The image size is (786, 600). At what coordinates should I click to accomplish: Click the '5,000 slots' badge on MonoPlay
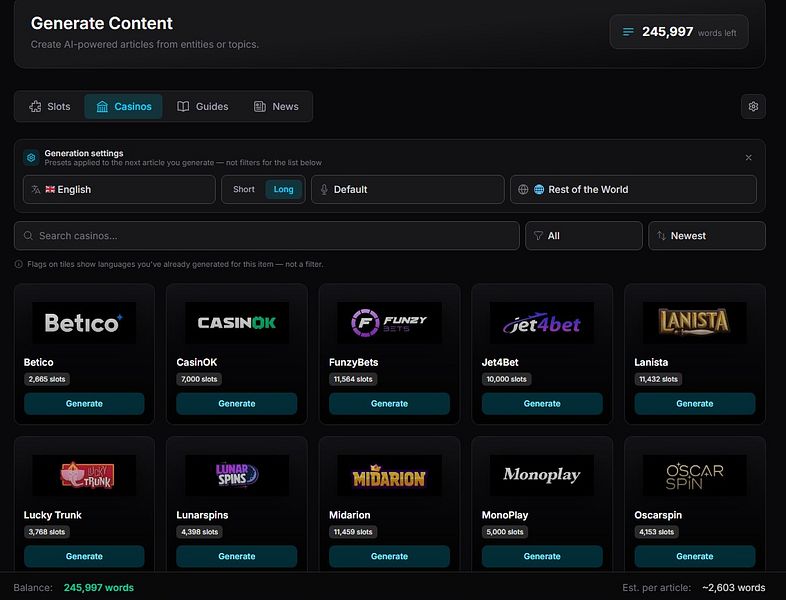coord(505,532)
